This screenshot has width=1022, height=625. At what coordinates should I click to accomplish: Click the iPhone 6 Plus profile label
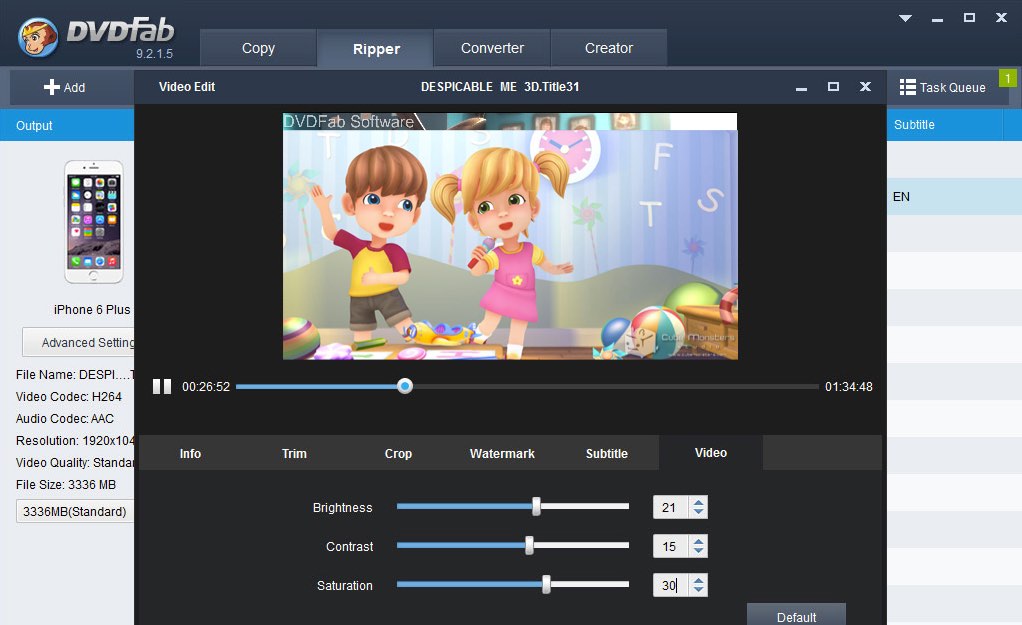[92, 310]
